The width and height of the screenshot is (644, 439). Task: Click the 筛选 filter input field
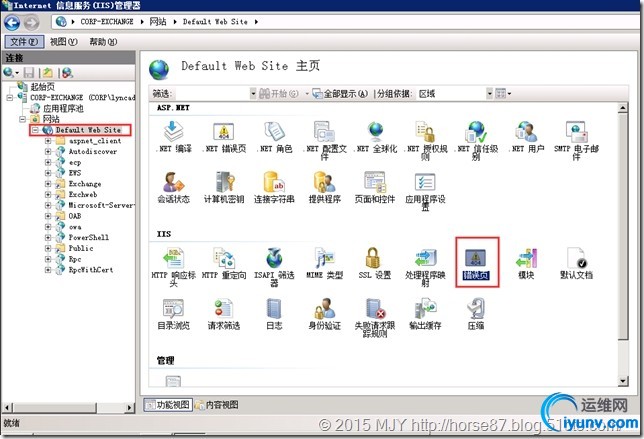(211, 94)
